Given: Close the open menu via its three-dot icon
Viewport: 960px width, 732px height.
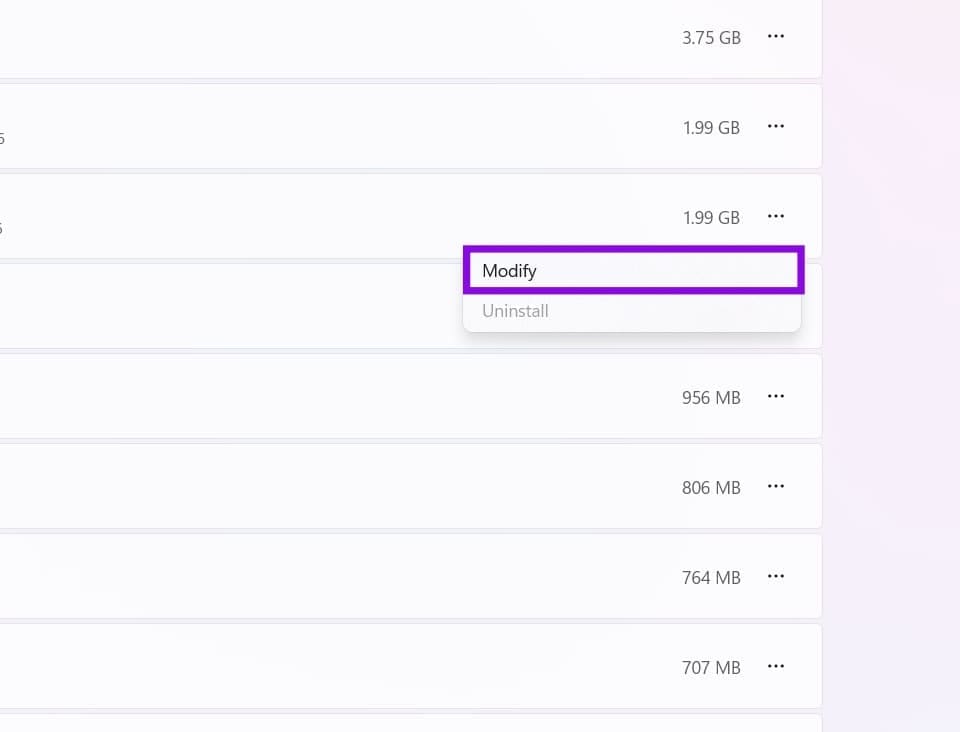Looking at the screenshot, I should [776, 217].
